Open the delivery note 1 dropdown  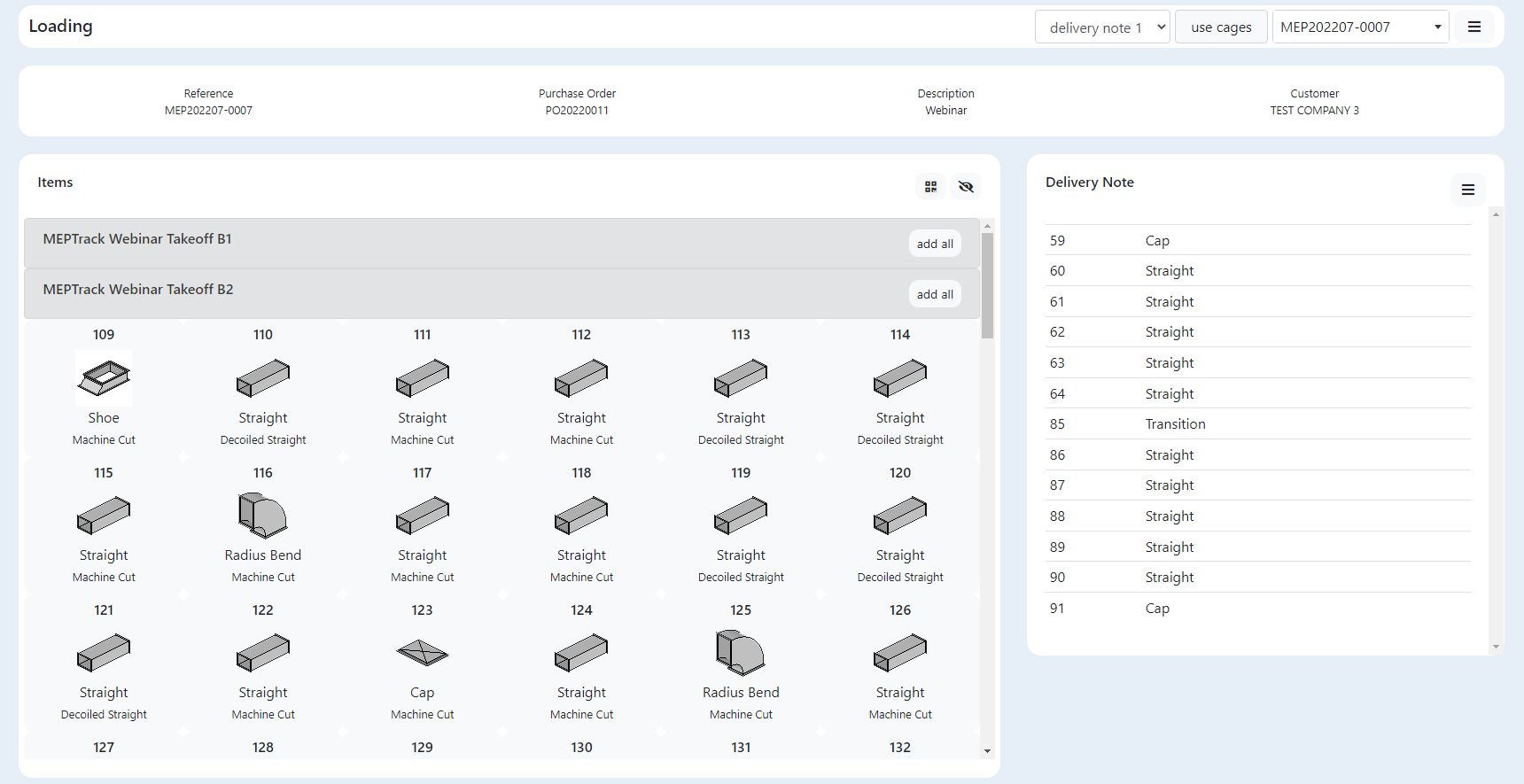1102,27
